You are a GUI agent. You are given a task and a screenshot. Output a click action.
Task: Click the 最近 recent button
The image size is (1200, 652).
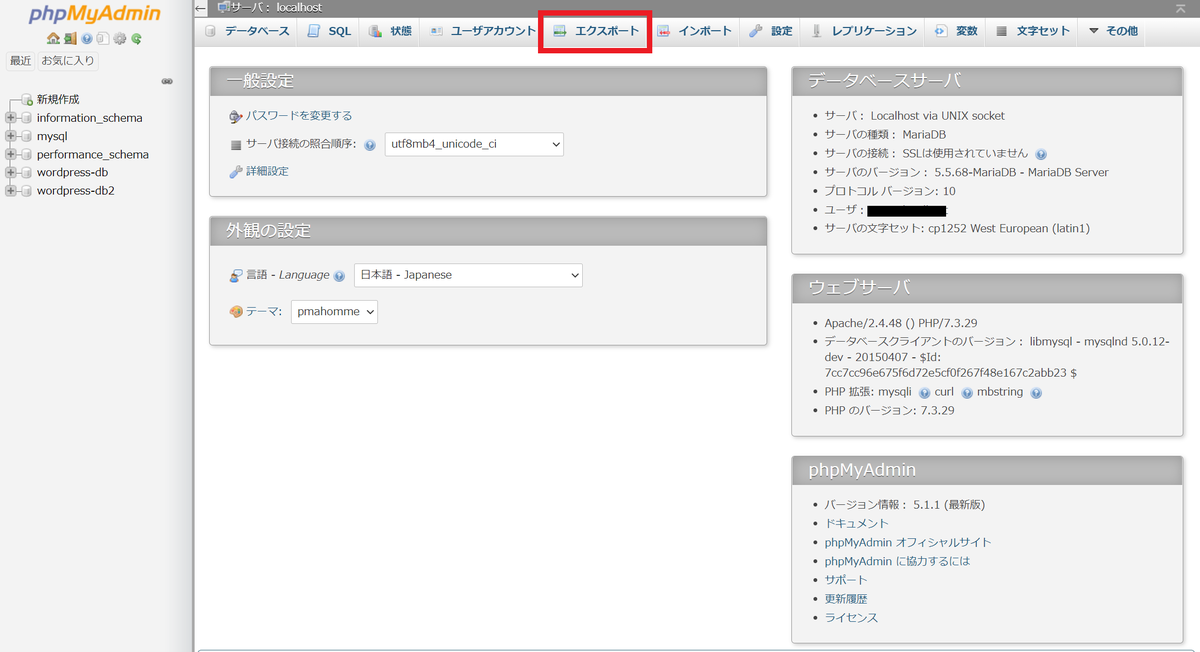21,61
